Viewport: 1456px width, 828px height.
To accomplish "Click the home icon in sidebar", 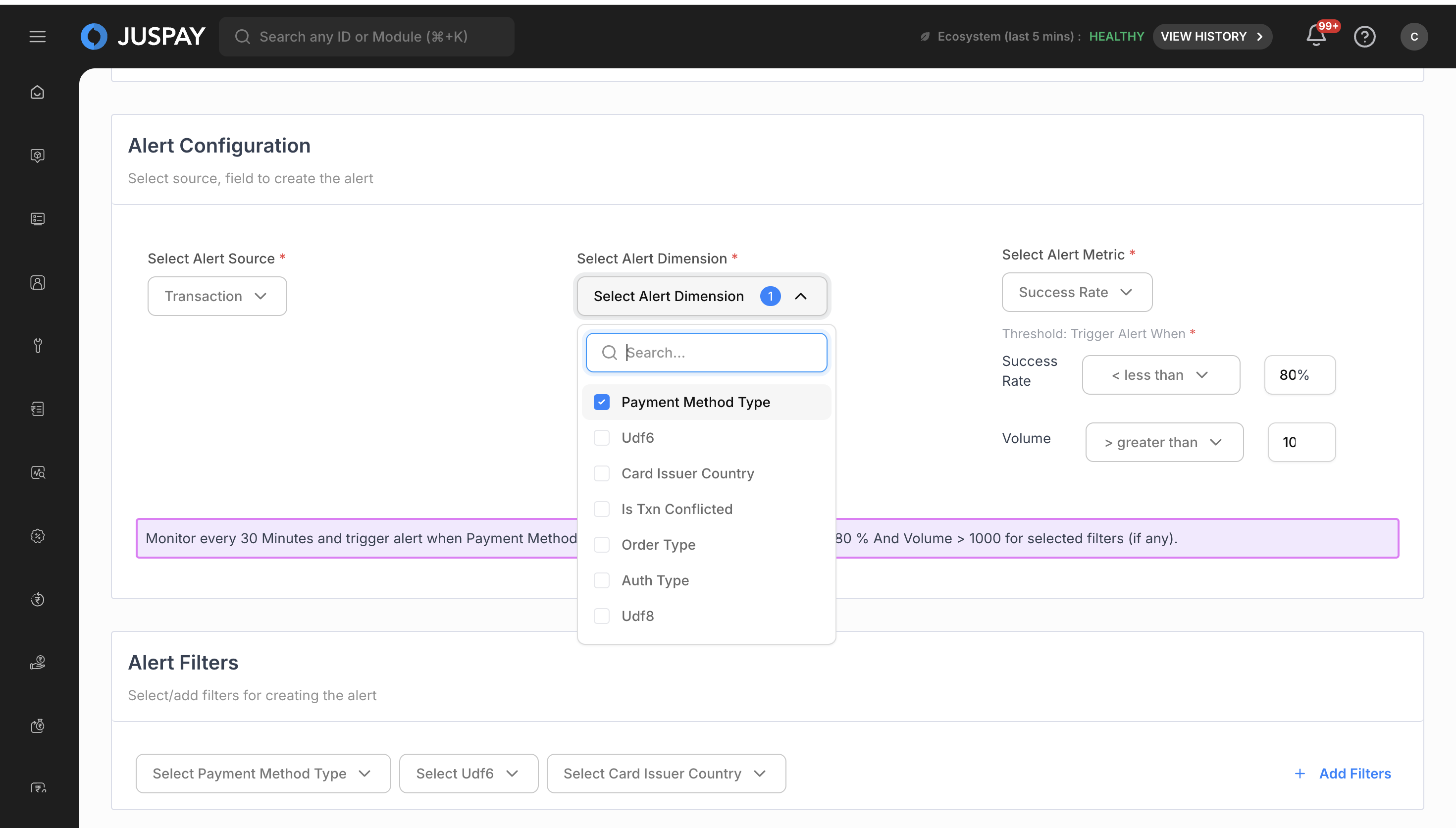I will point(38,92).
